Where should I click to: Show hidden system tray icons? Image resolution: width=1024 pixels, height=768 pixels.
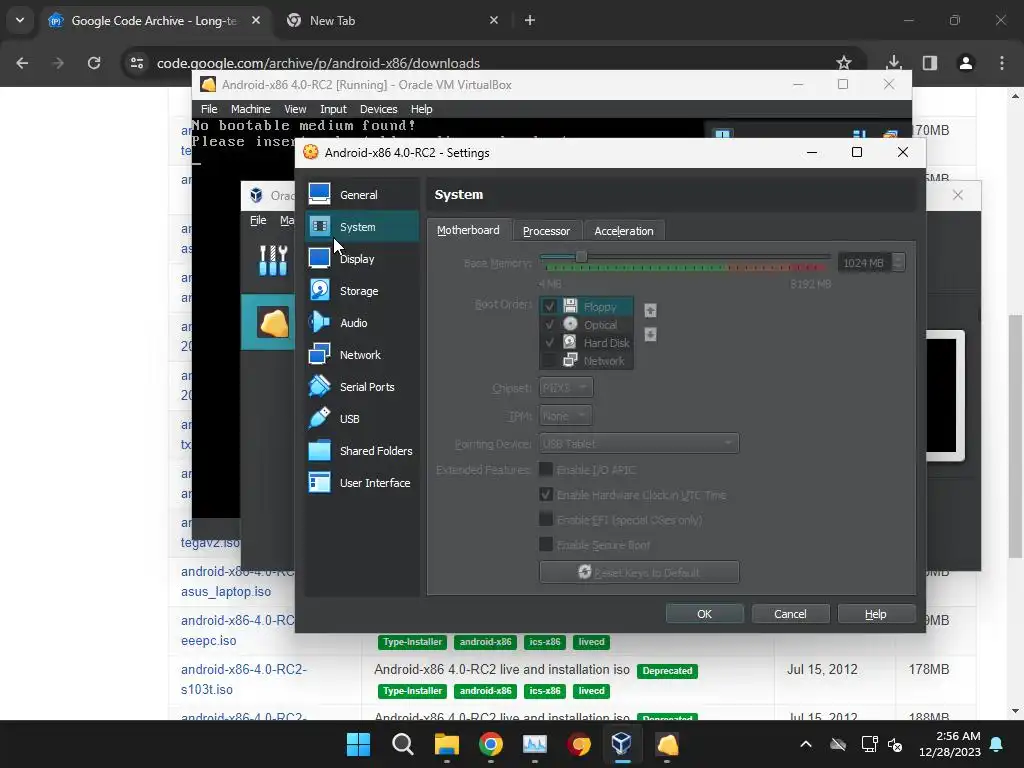(x=806, y=744)
